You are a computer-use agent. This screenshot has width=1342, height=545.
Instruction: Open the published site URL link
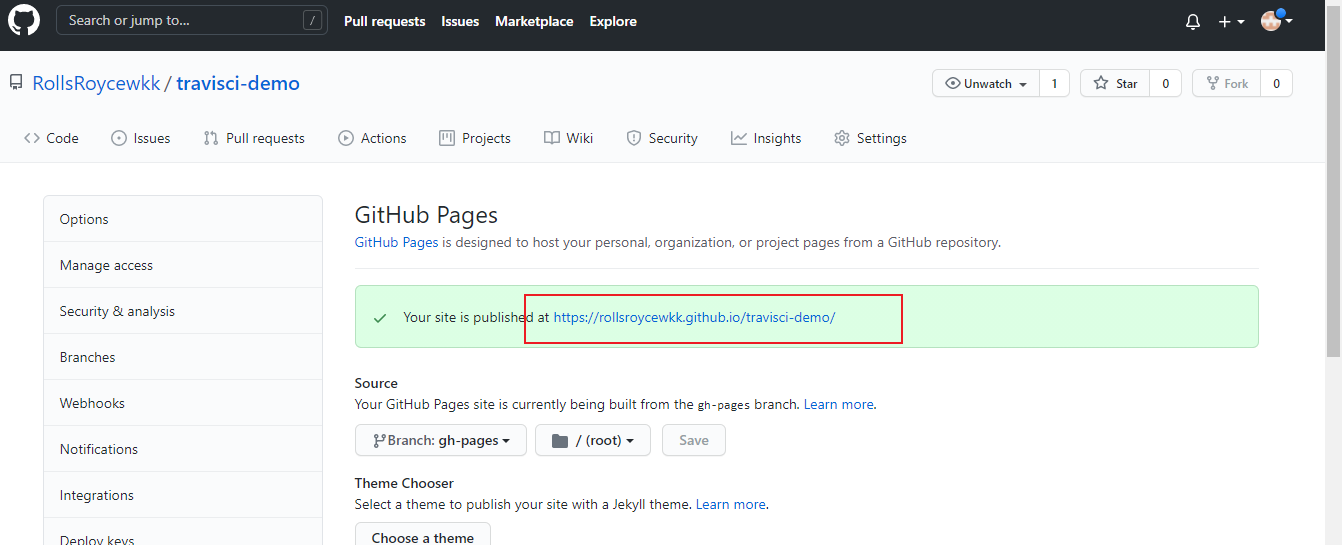tap(694, 317)
